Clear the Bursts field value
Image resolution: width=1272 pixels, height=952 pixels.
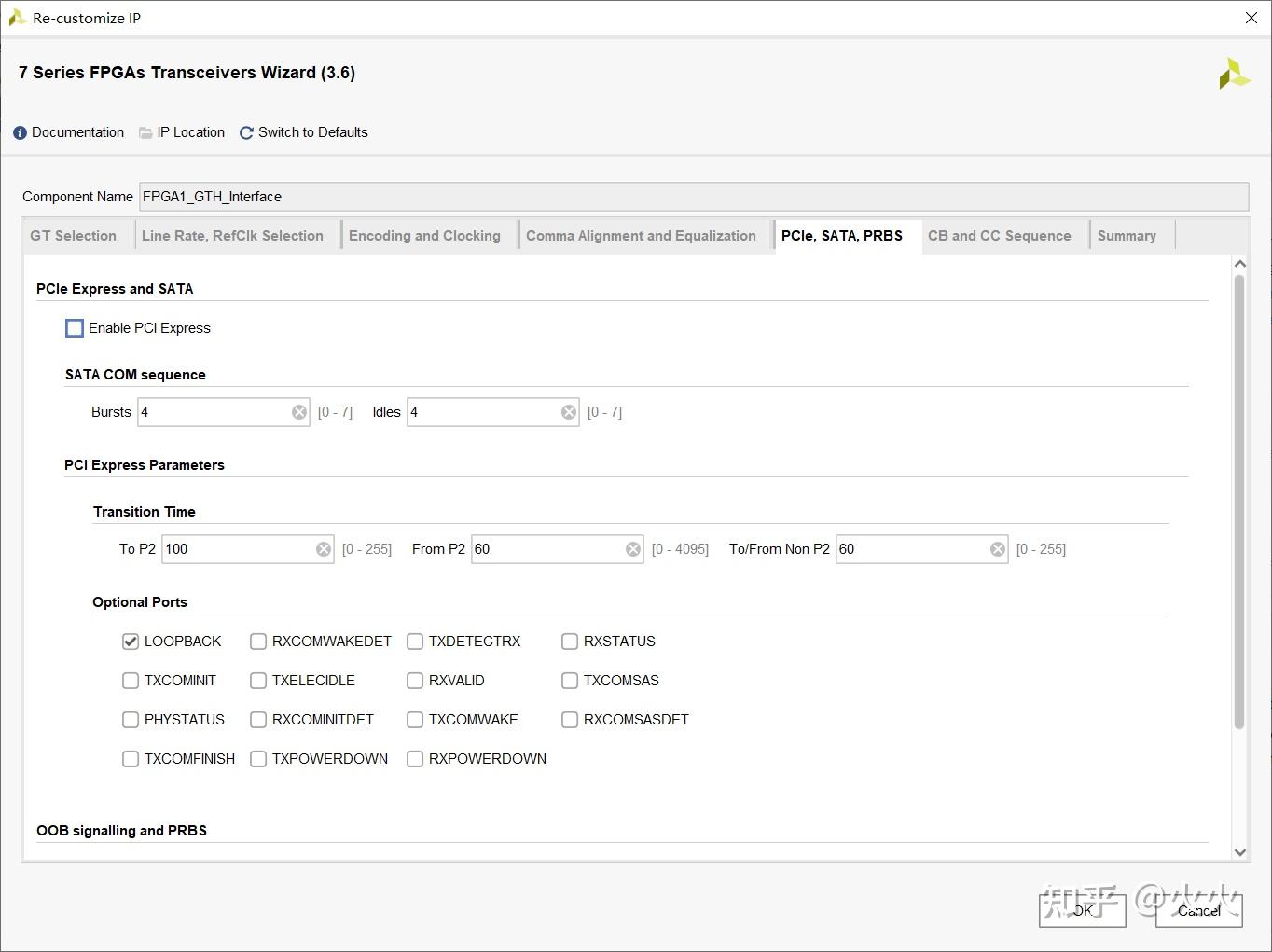[299, 412]
